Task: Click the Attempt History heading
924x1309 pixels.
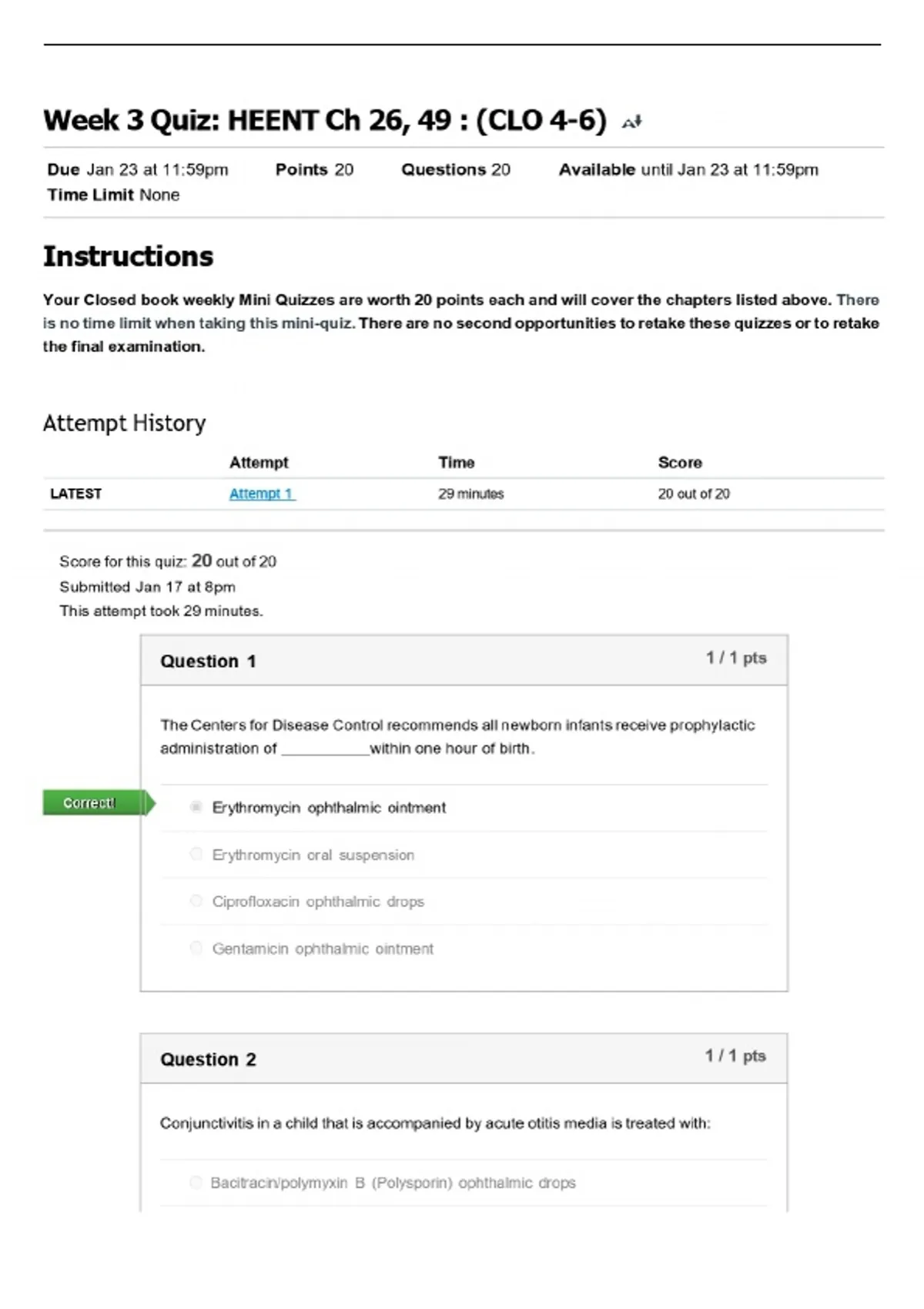Action: click(125, 423)
